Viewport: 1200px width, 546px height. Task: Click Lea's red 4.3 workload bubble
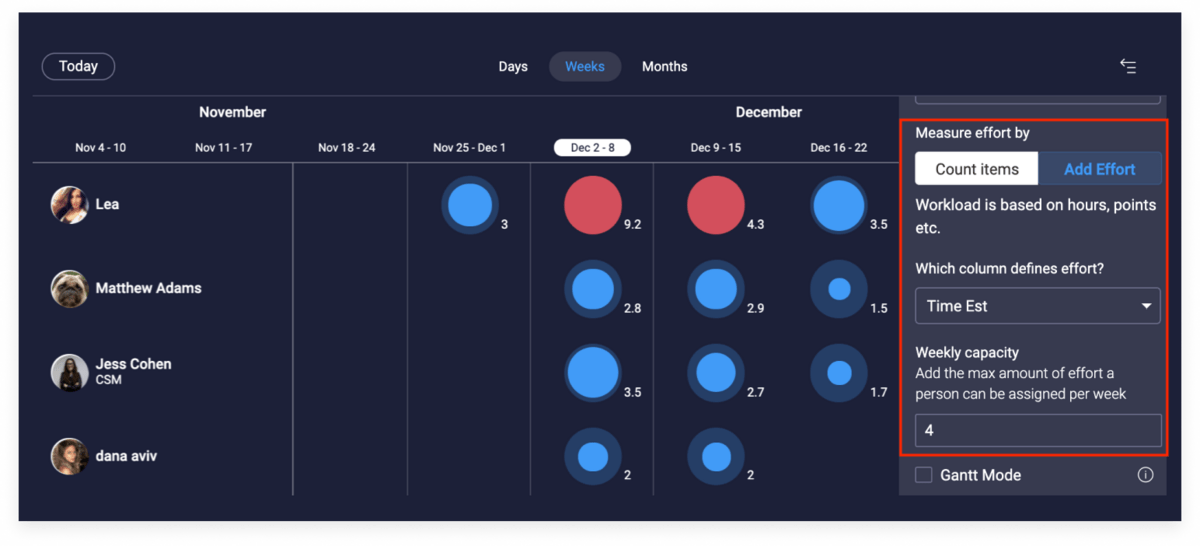coord(716,206)
